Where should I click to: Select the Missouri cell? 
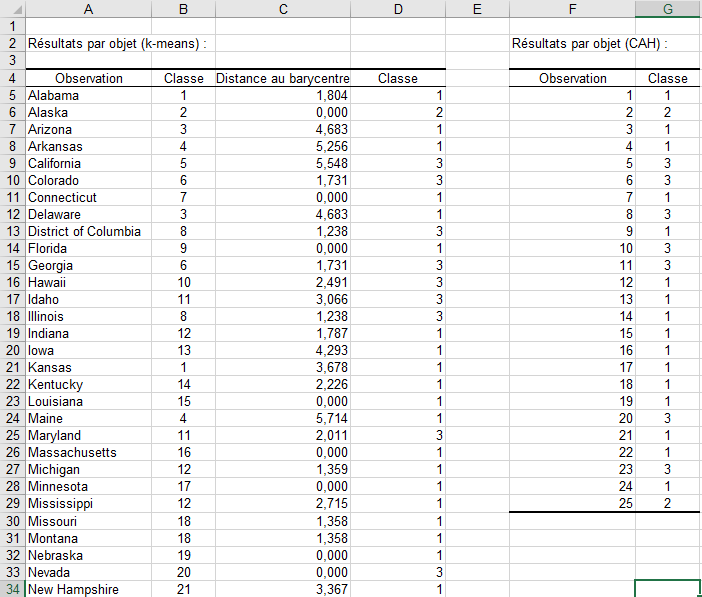[89, 521]
